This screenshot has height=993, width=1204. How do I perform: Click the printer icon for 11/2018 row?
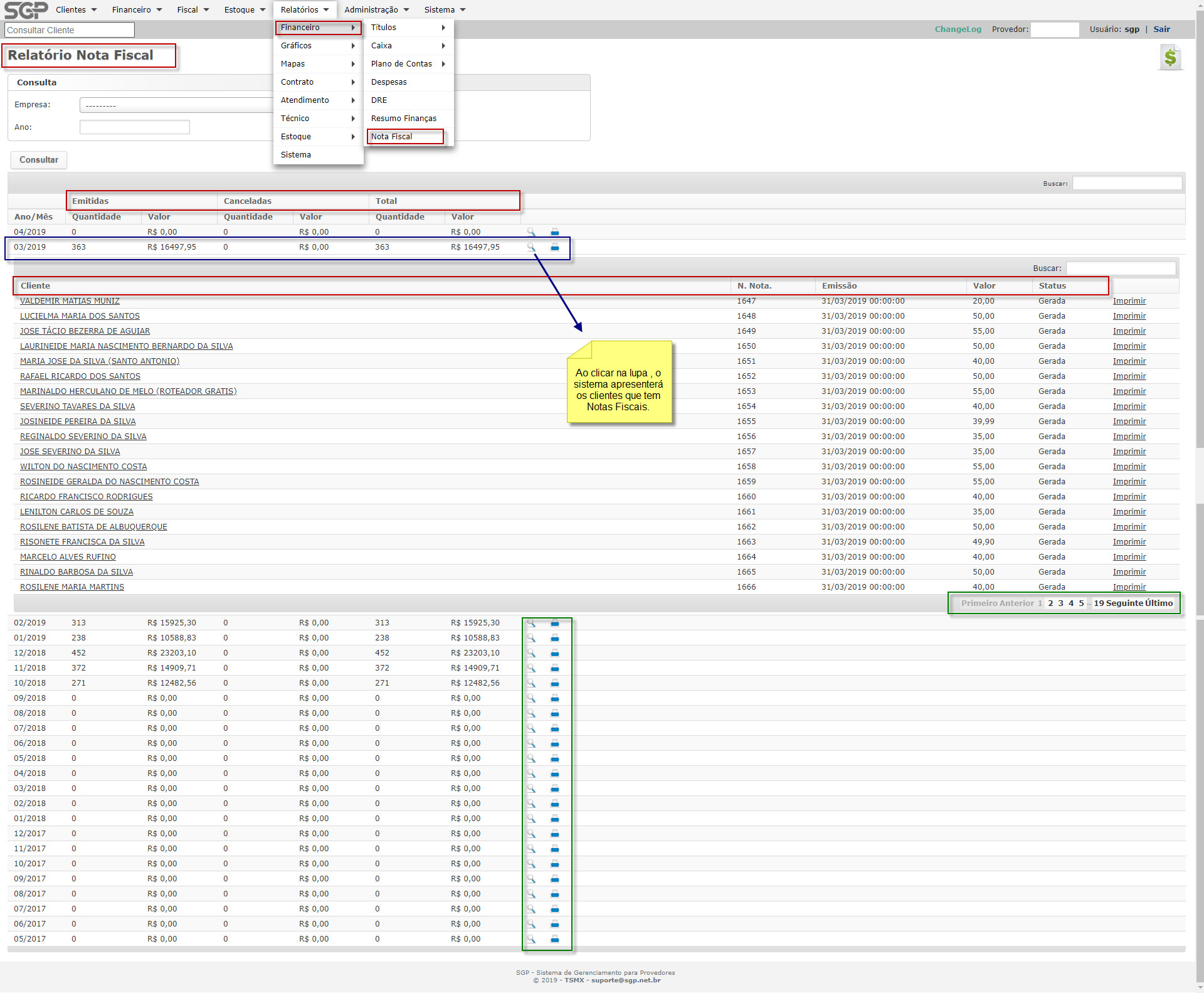click(x=555, y=668)
